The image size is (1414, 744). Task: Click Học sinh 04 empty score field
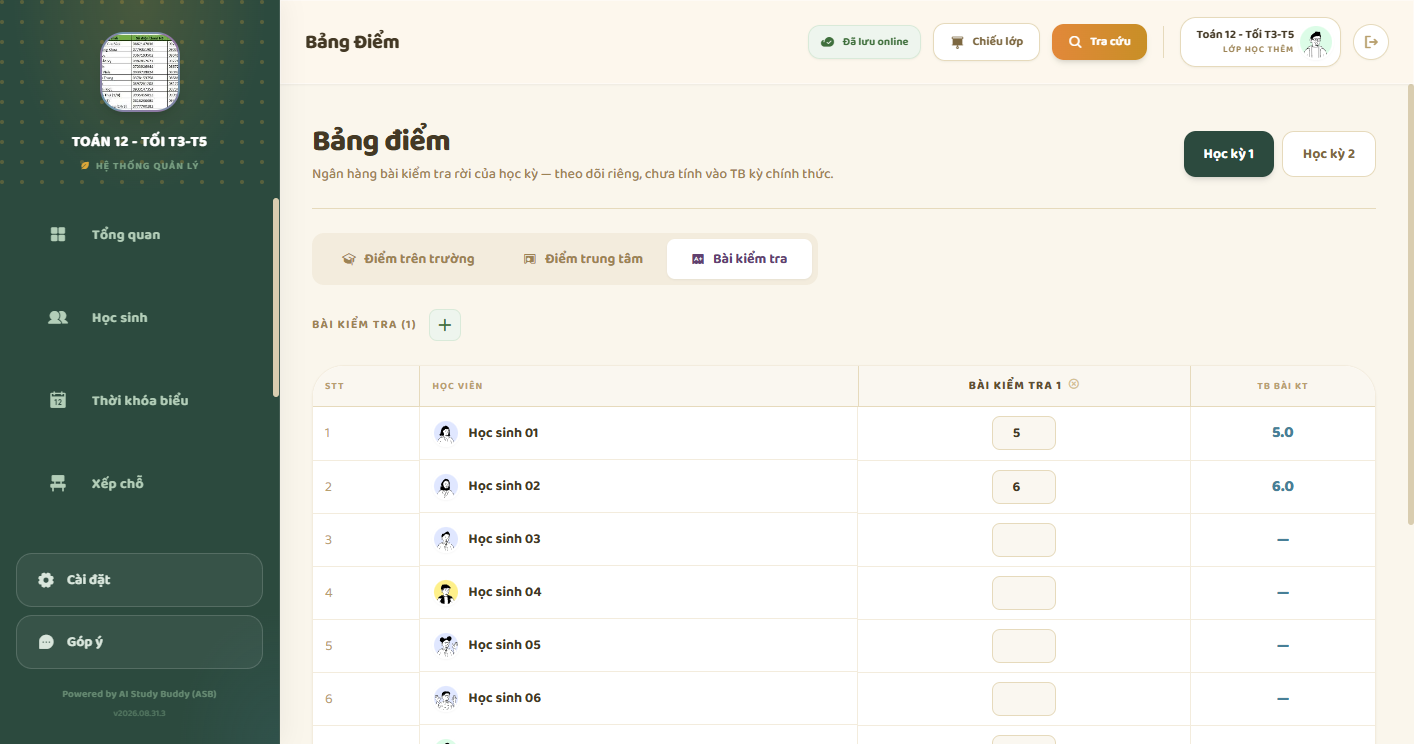[x=1024, y=593]
